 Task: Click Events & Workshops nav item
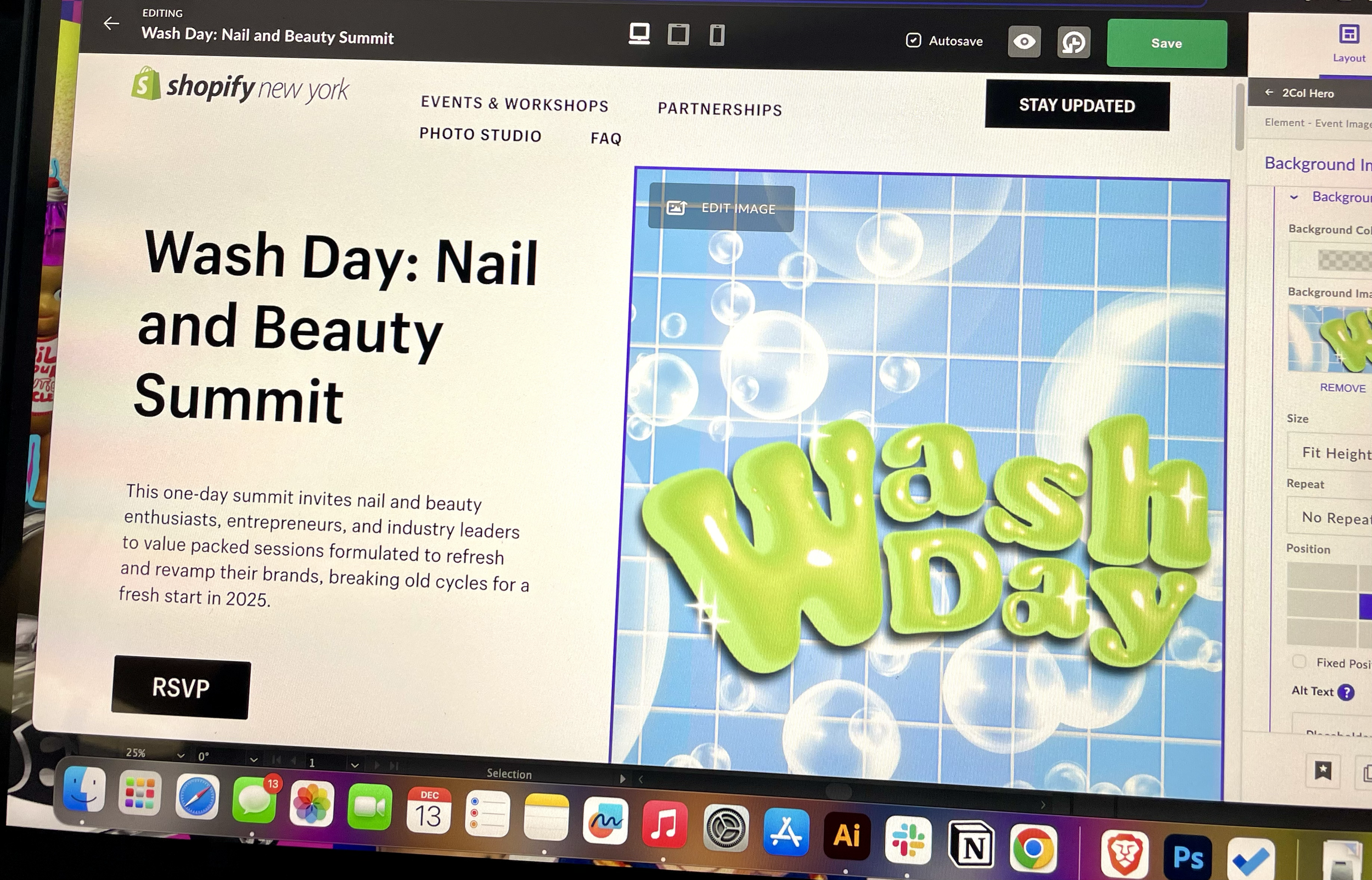[514, 104]
